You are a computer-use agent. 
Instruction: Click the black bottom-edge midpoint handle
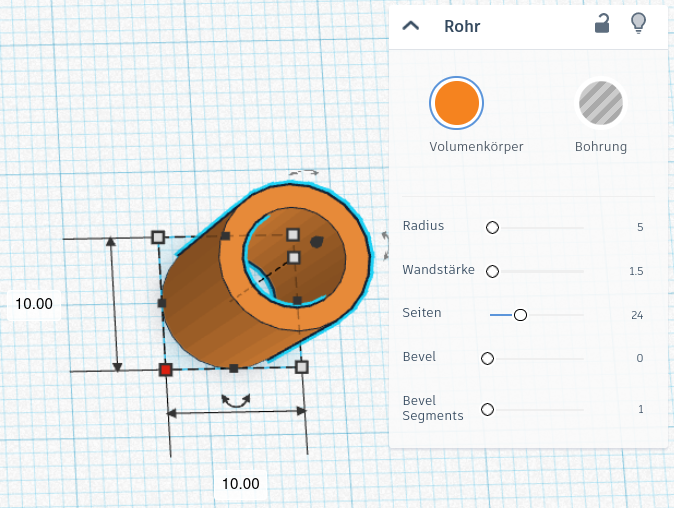click(x=234, y=369)
